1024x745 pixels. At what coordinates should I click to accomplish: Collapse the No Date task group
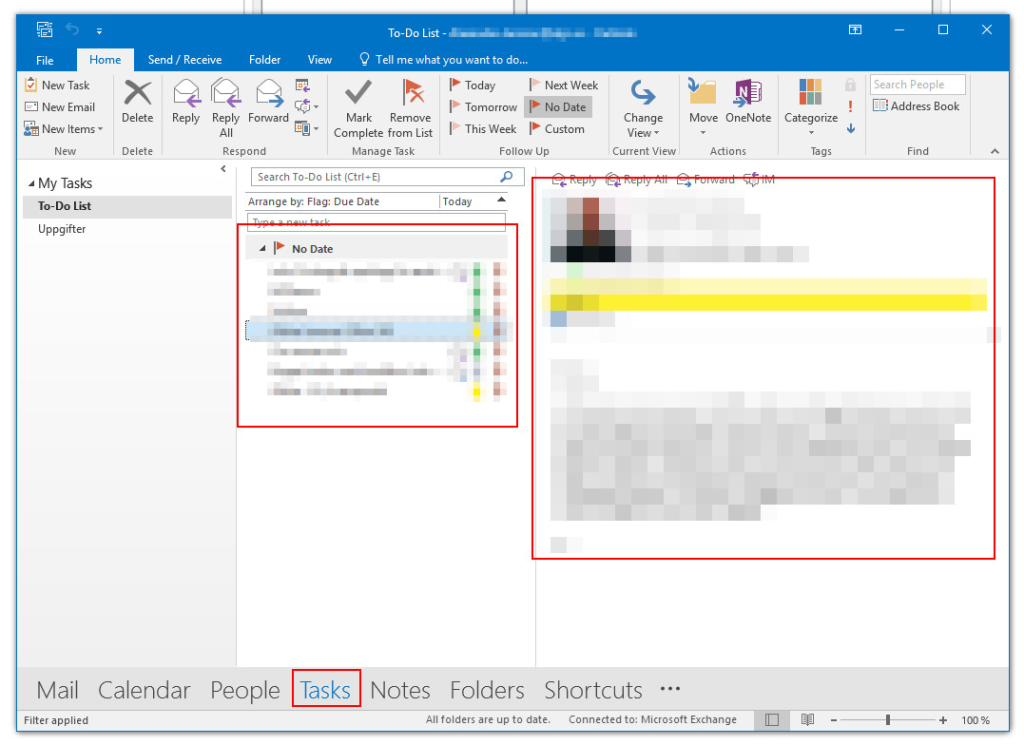tap(263, 249)
